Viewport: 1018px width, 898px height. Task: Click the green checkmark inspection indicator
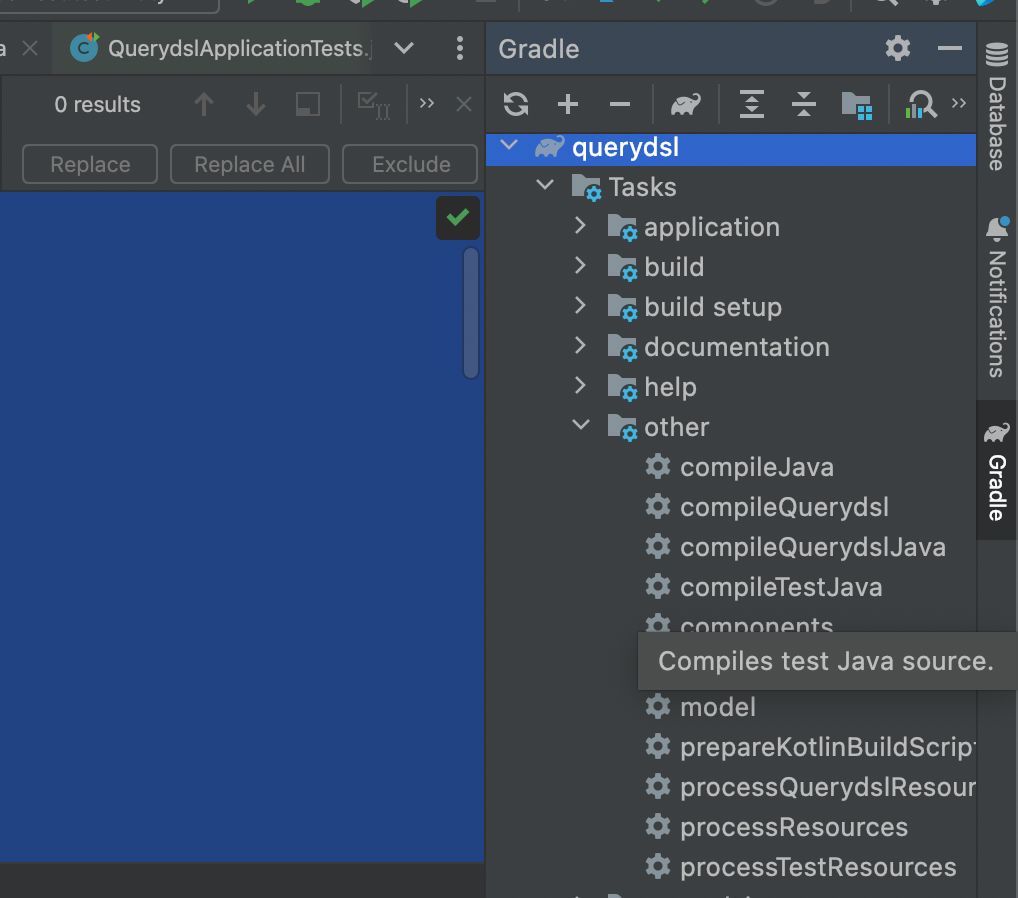tap(458, 218)
